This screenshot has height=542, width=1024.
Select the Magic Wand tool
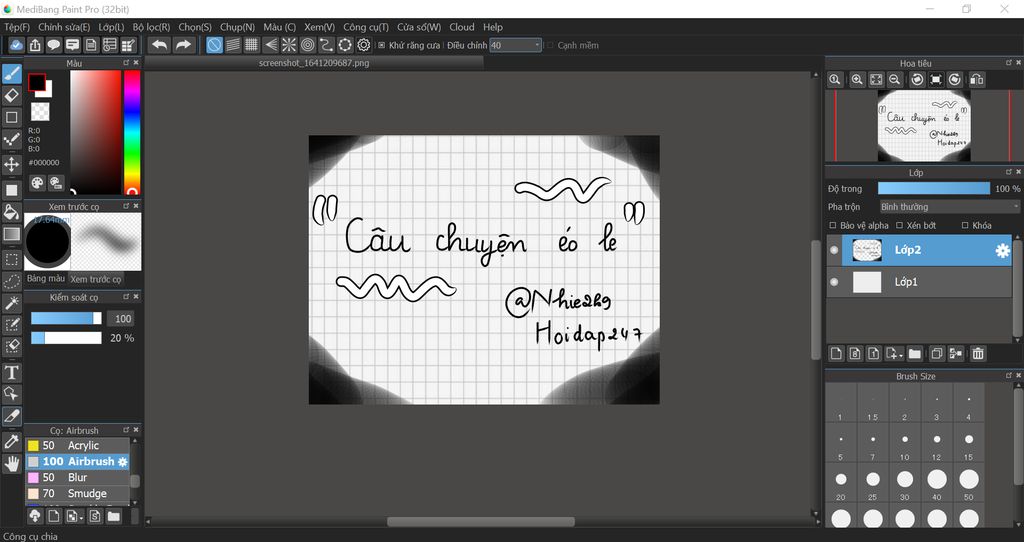(12, 302)
